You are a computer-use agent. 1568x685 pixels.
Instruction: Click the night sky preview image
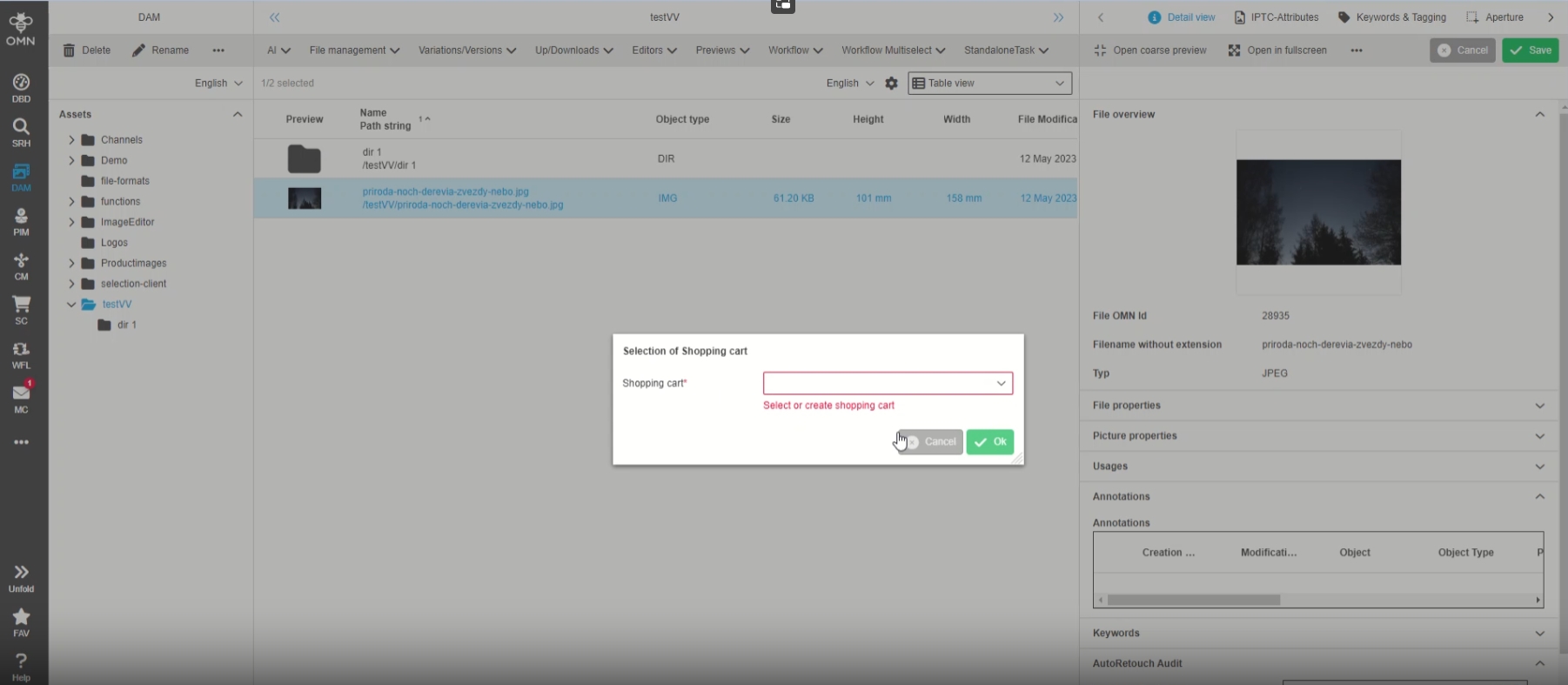(x=1318, y=212)
